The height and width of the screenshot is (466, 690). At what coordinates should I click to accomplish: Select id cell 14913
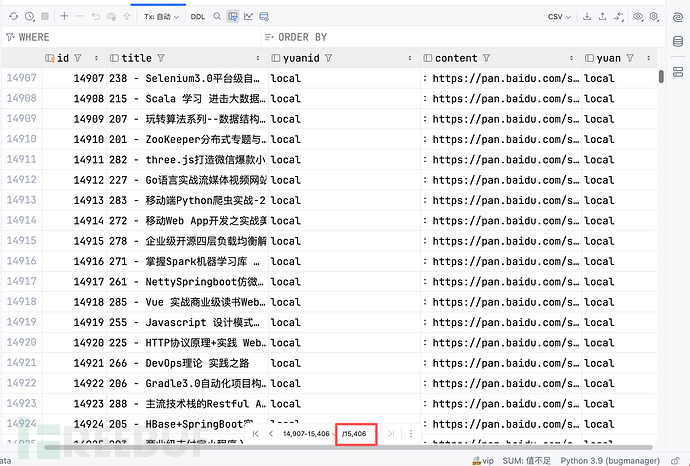click(x=74, y=200)
